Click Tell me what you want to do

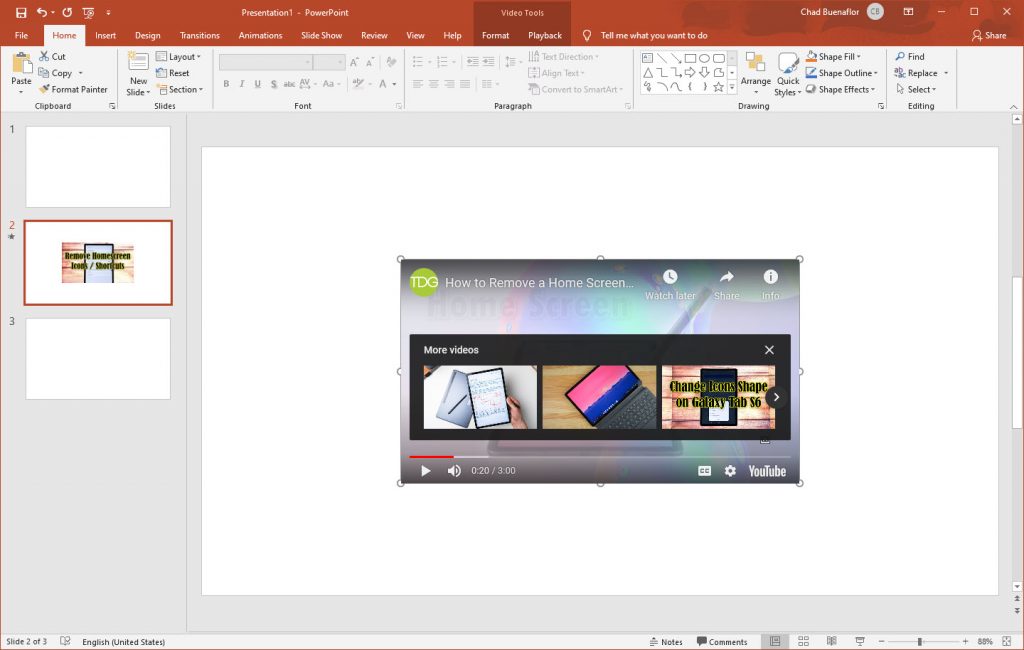[654, 35]
